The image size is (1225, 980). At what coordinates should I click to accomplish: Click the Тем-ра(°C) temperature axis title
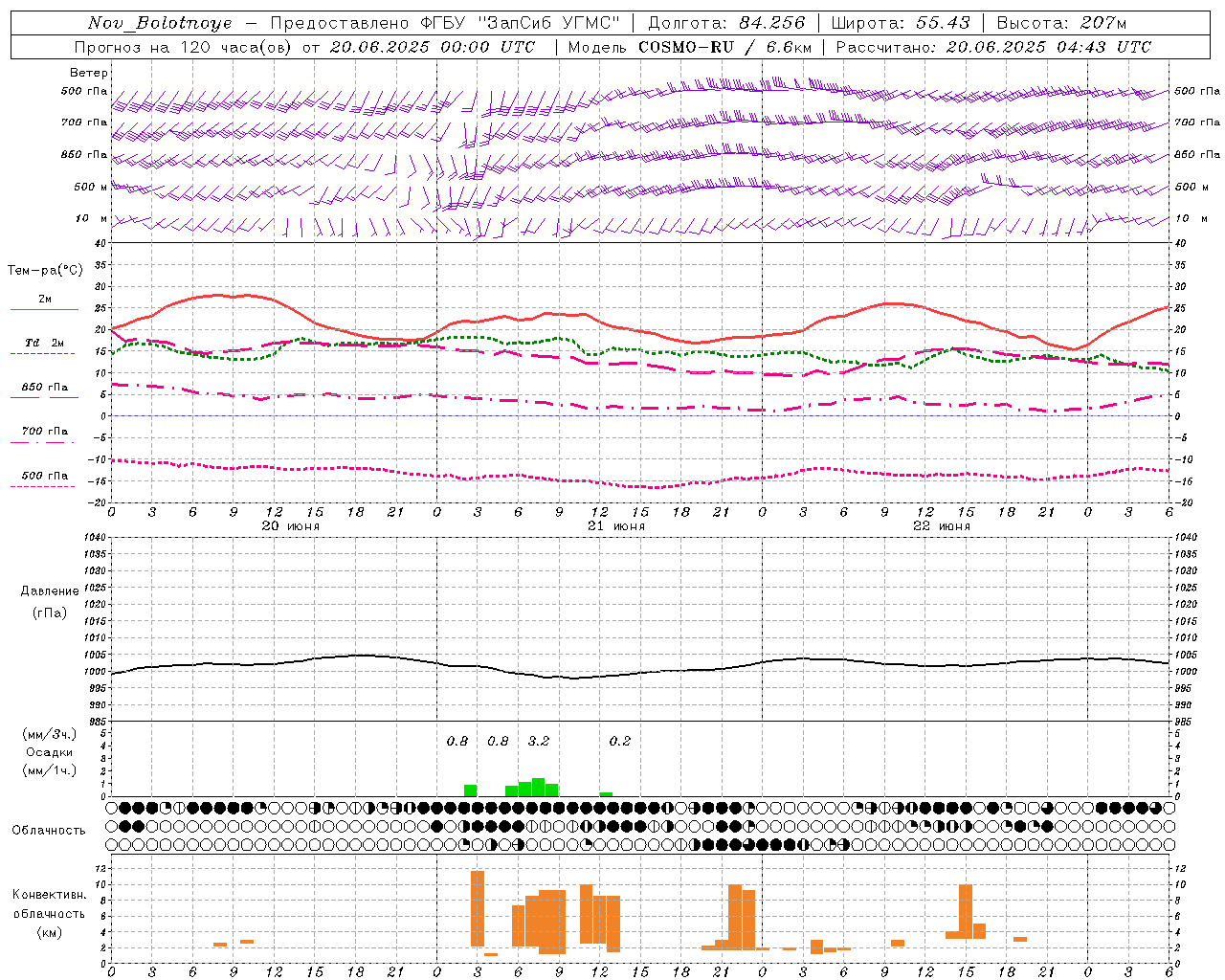(x=45, y=271)
